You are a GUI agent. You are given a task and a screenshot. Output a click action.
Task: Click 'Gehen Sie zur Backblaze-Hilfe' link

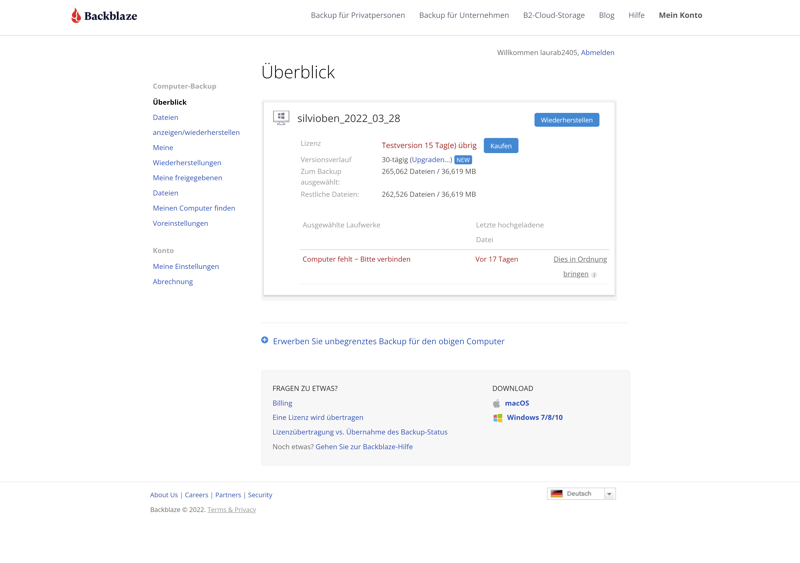point(364,447)
